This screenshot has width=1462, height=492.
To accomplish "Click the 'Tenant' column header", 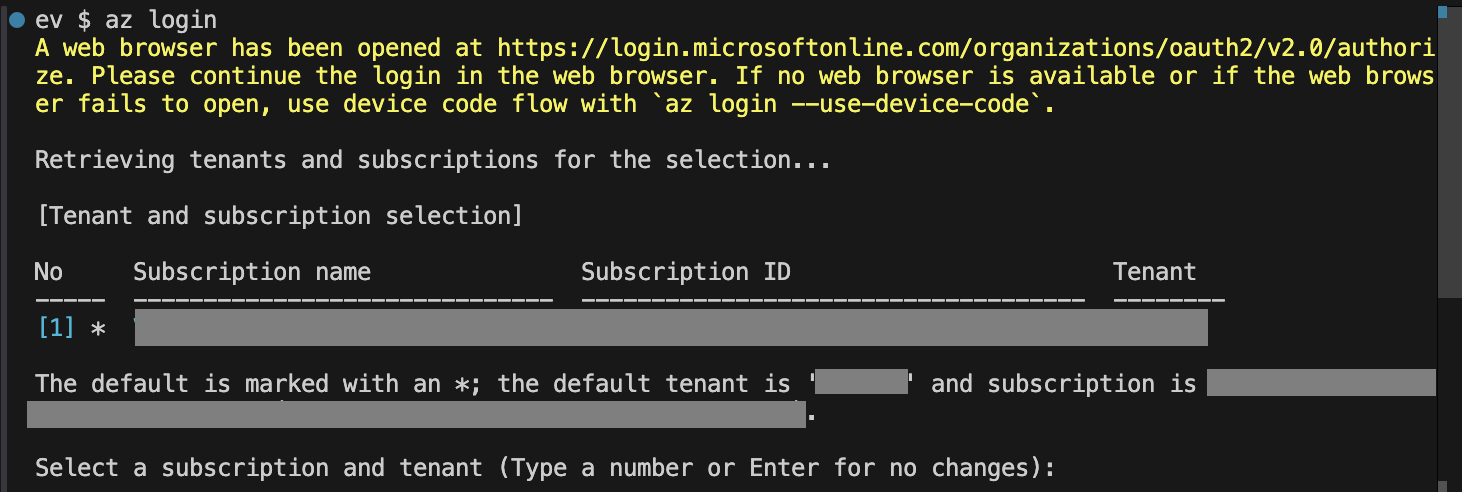I will 1155,272.
